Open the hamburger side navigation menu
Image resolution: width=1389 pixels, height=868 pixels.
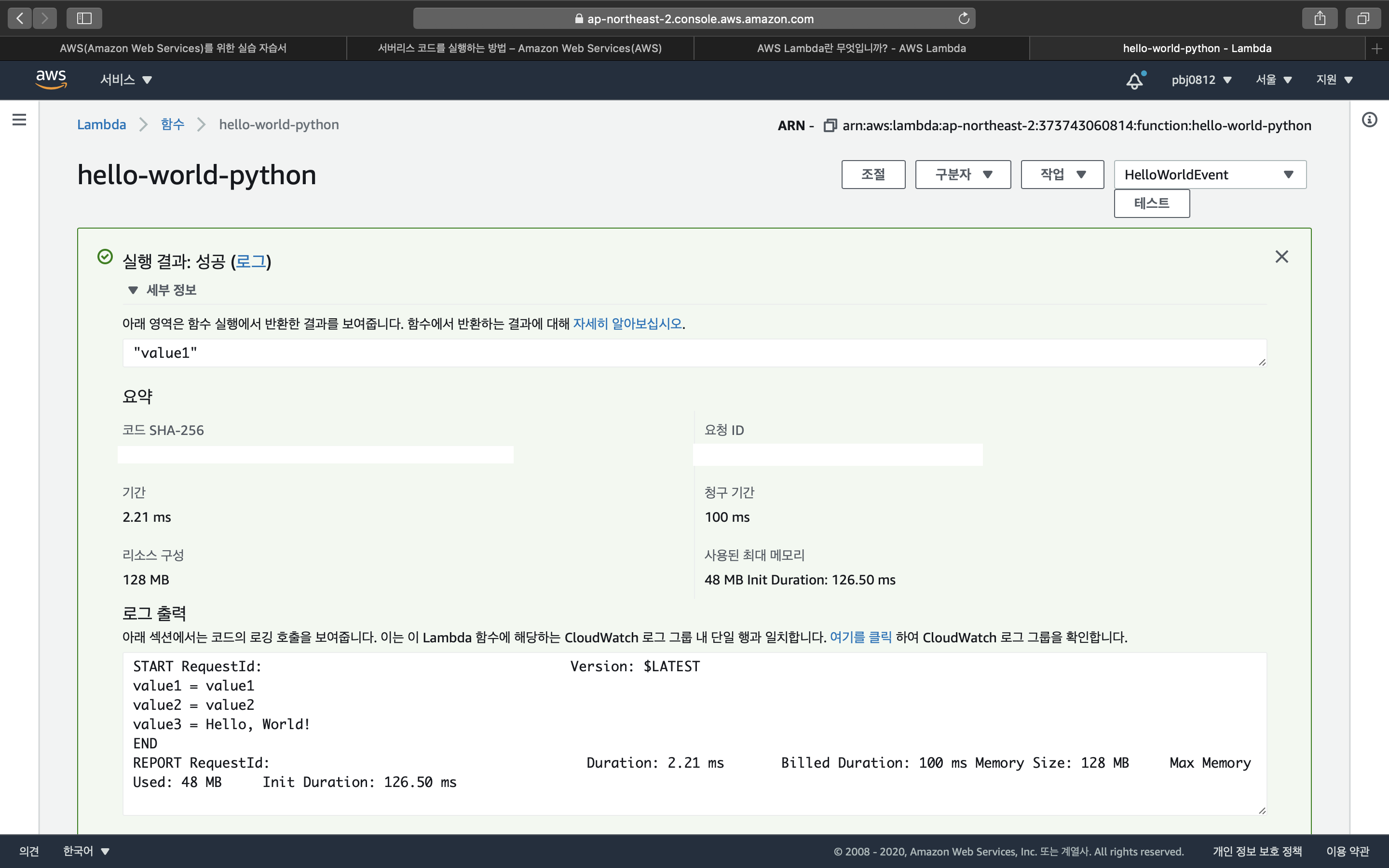tap(19, 120)
